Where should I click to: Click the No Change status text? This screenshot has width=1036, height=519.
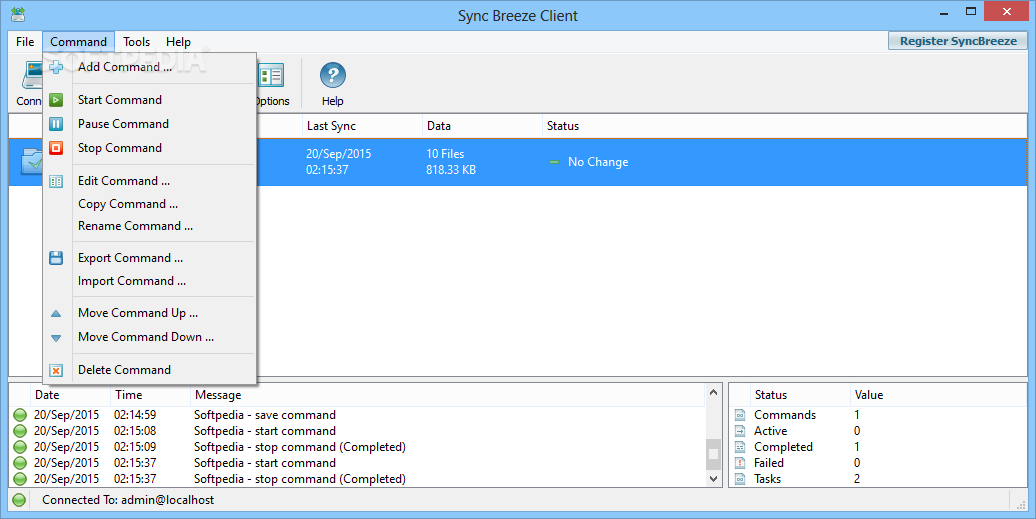coord(598,162)
